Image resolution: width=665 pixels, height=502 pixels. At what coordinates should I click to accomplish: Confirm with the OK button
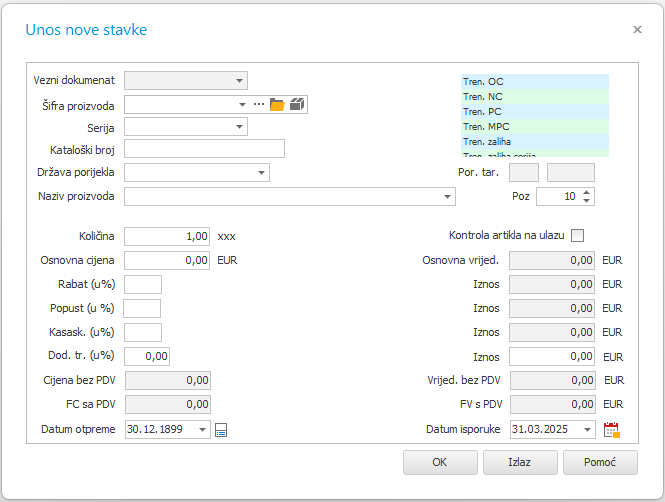tap(440, 462)
